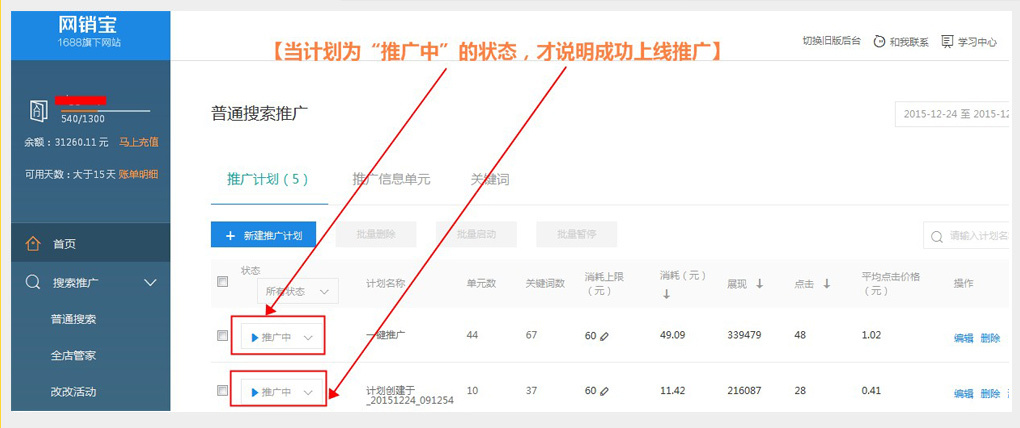
Task: Sort by 点击 using its arrow
Action: pyautogui.click(x=827, y=284)
